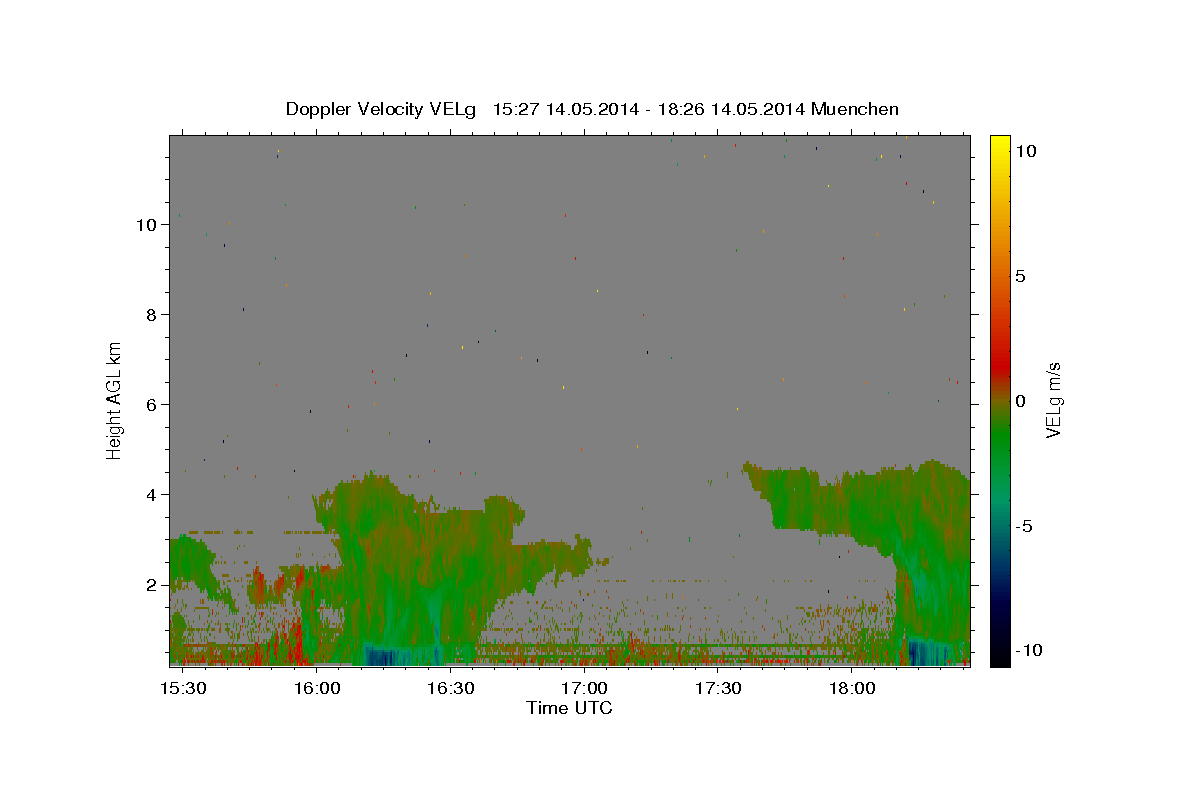This screenshot has height=800, width=1200.
Task: Click the colorbar value "-5"
Action: click(1024, 526)
